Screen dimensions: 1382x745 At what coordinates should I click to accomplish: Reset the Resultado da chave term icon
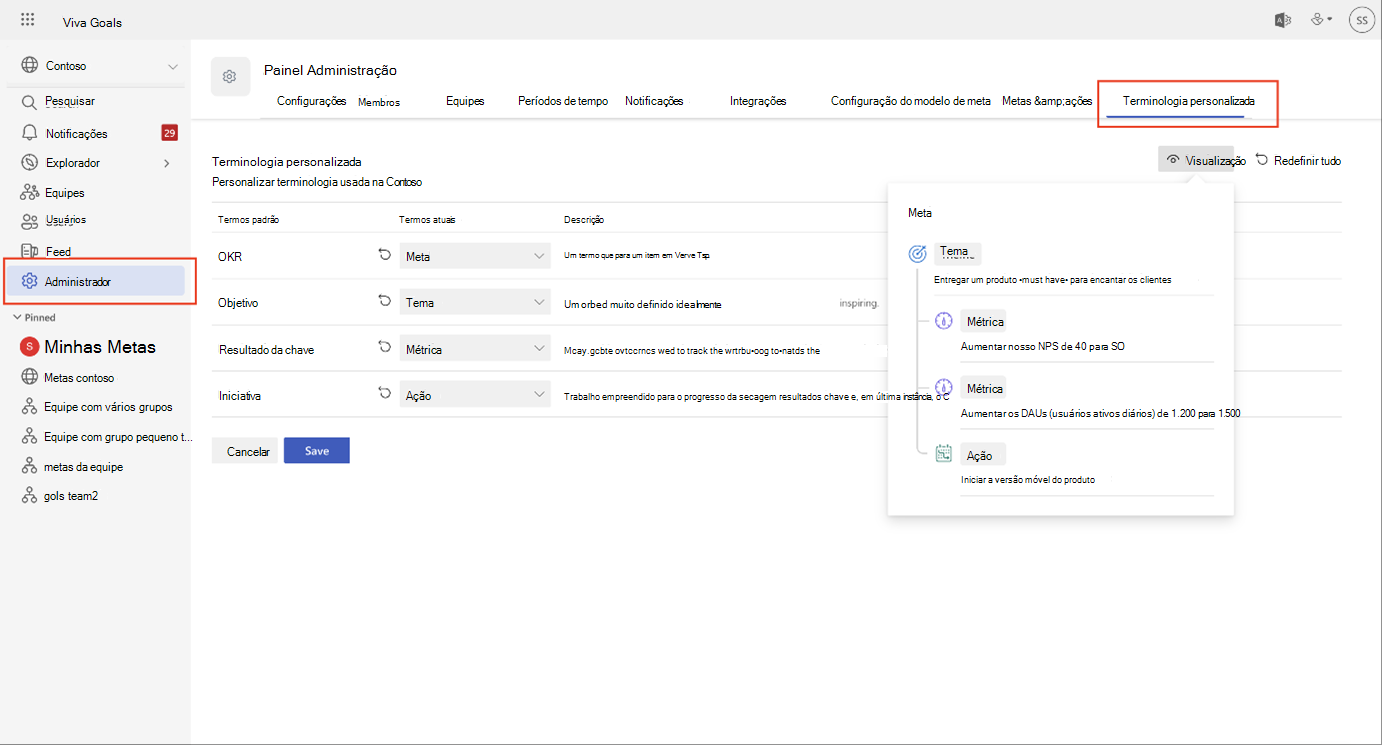tap(385, 347)
